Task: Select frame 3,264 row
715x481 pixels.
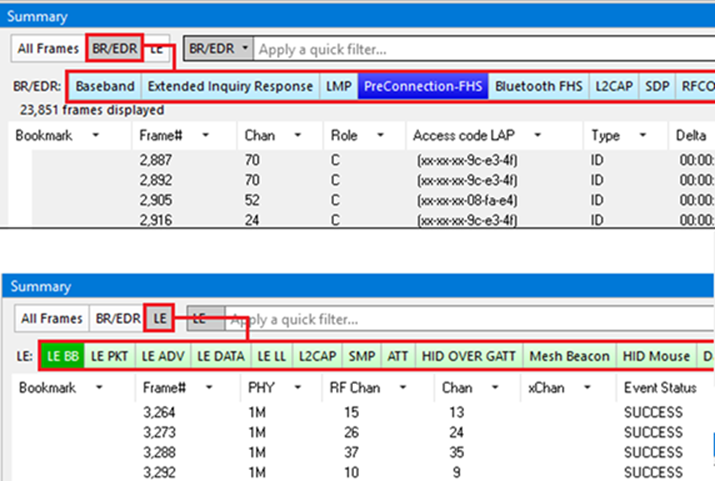Action: (363, 412)
